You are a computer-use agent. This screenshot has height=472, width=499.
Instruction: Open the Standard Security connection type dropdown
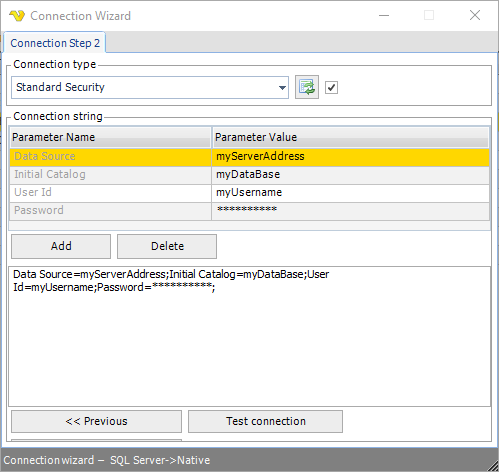coord(150,87)
